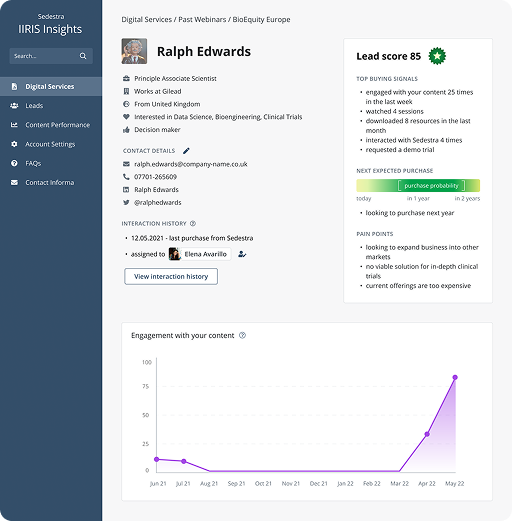The height and width of the screenshot is (521, 512).
Task: Click the email envelope icon in contact details
Action: (x=126, y=164)
